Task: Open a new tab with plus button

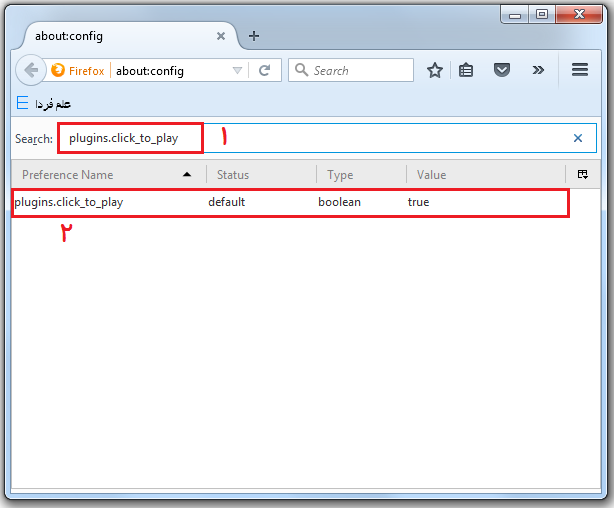Action: tap(254, 36)
